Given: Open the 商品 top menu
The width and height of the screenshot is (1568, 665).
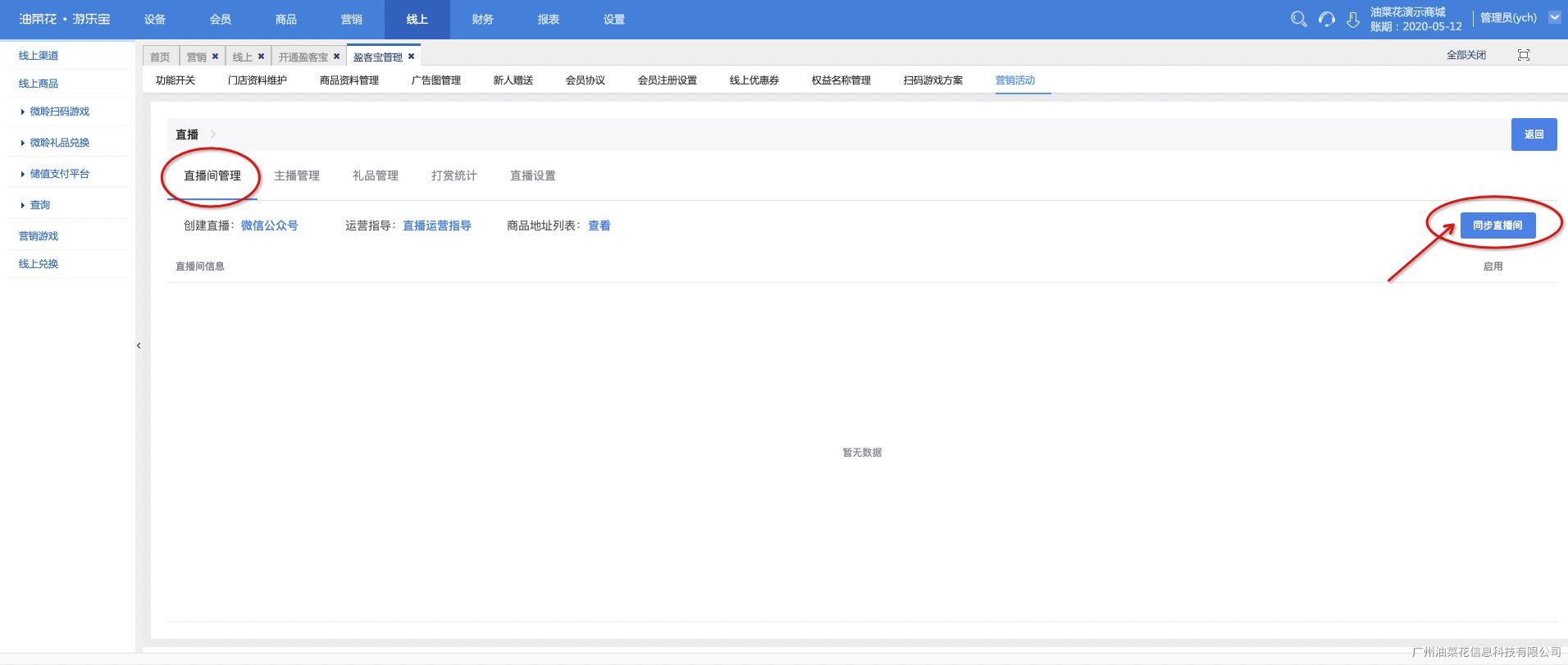Looking at the screenshot, I should pyautogui.click(x=286, y=20).
